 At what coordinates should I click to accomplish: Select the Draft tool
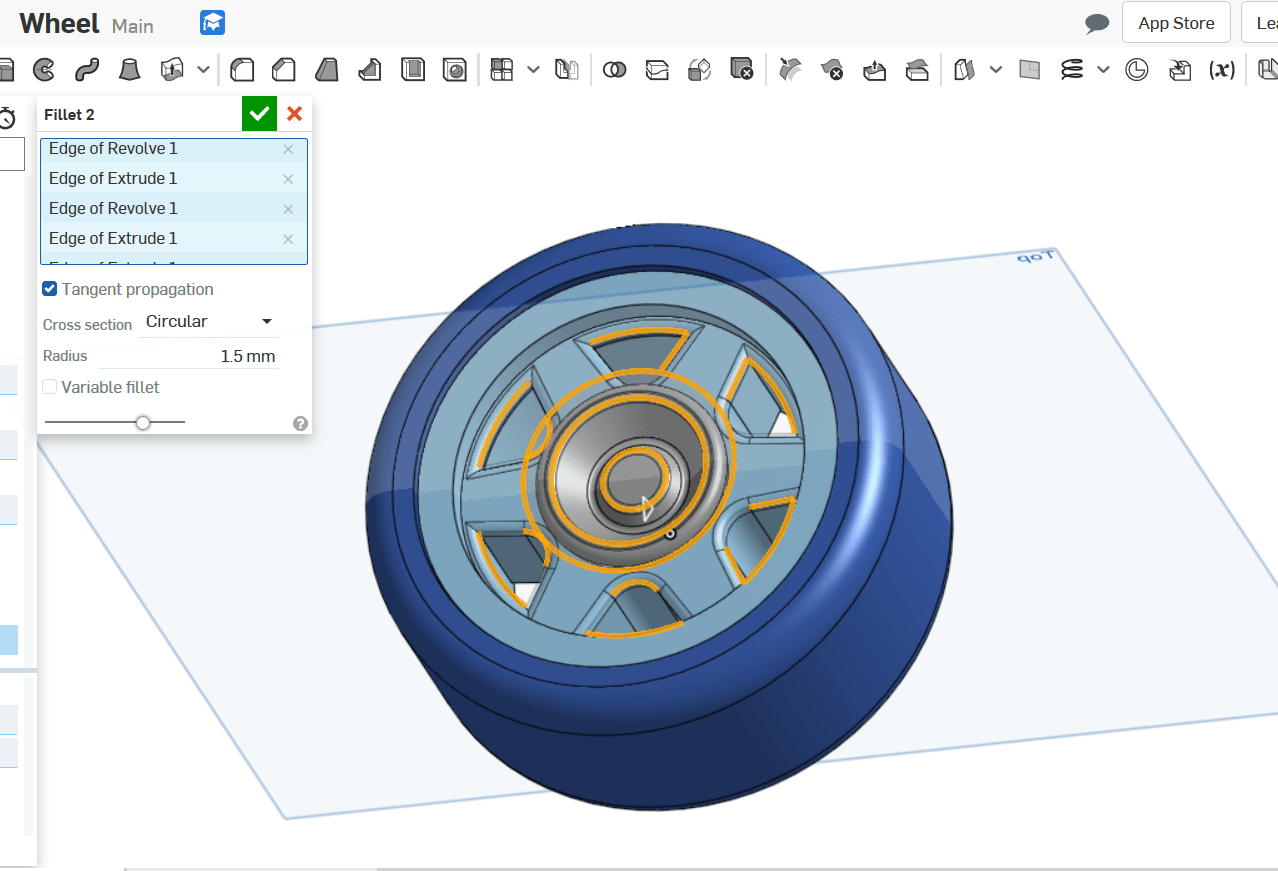327,69
